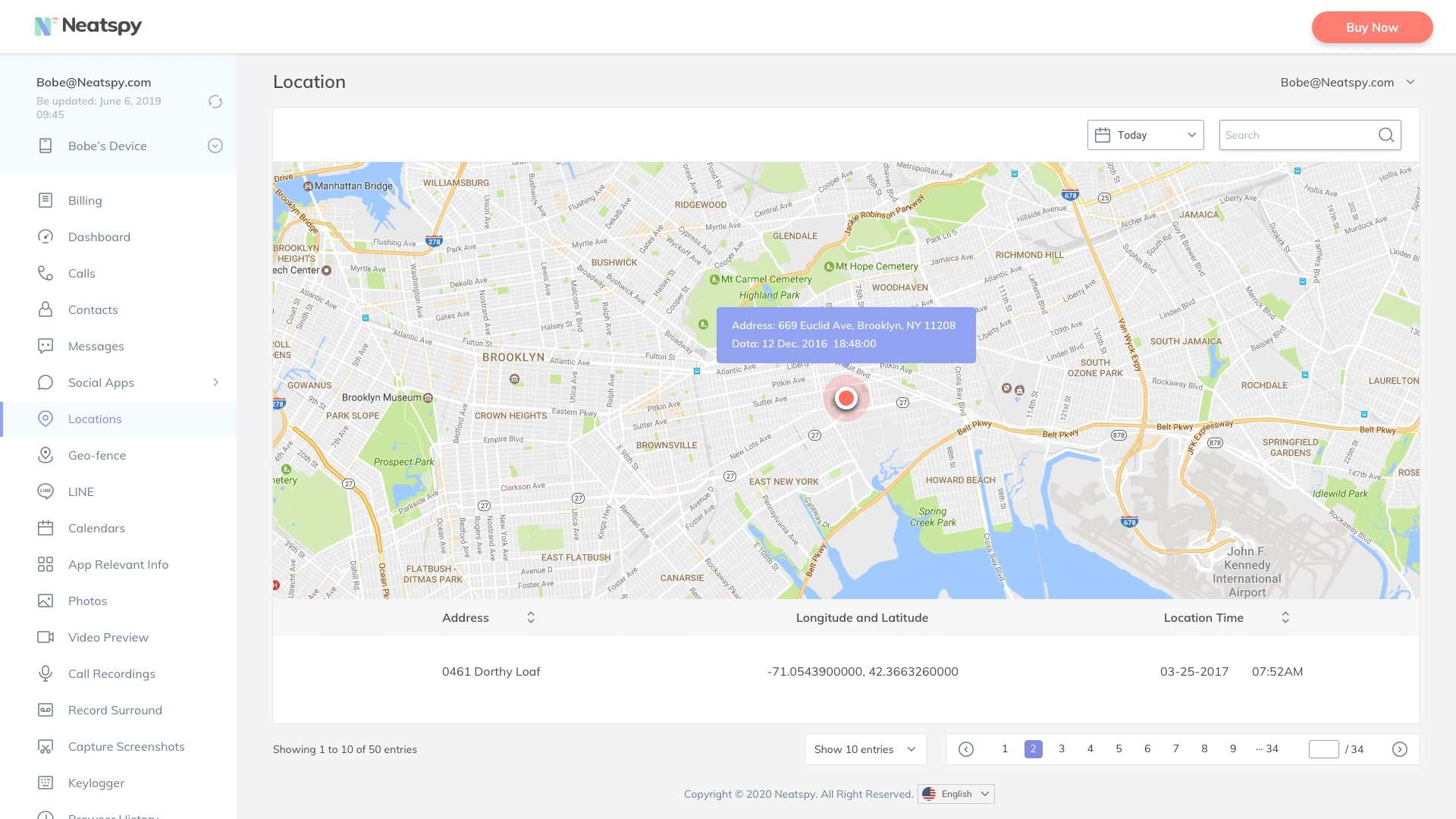Click the Keylogger keyboard icon

(45, 783)
